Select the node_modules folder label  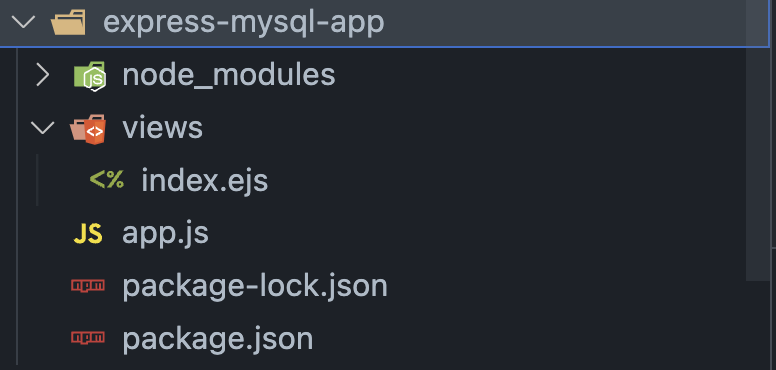[229, 76]
